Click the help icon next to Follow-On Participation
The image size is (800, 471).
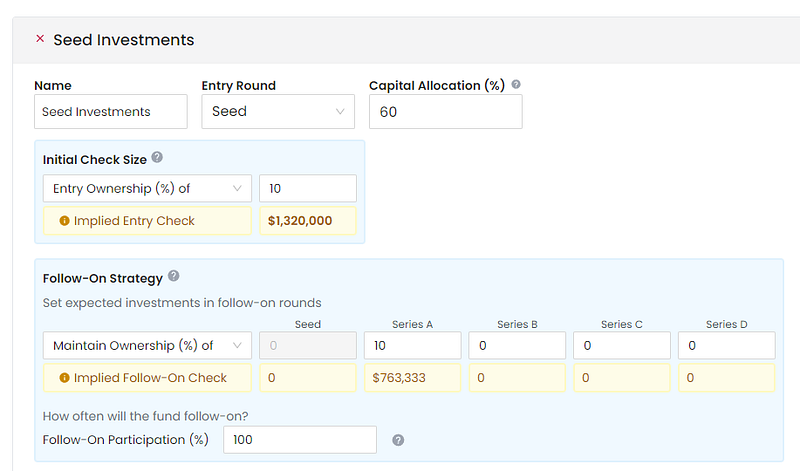click(x=398, y=440)
